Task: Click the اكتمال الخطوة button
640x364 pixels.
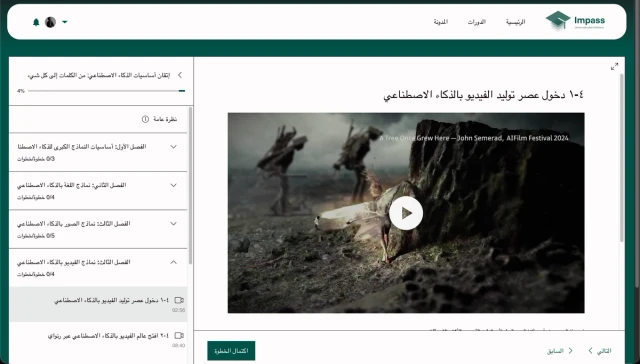Action: pyautogui.click(x=231, y=351)
